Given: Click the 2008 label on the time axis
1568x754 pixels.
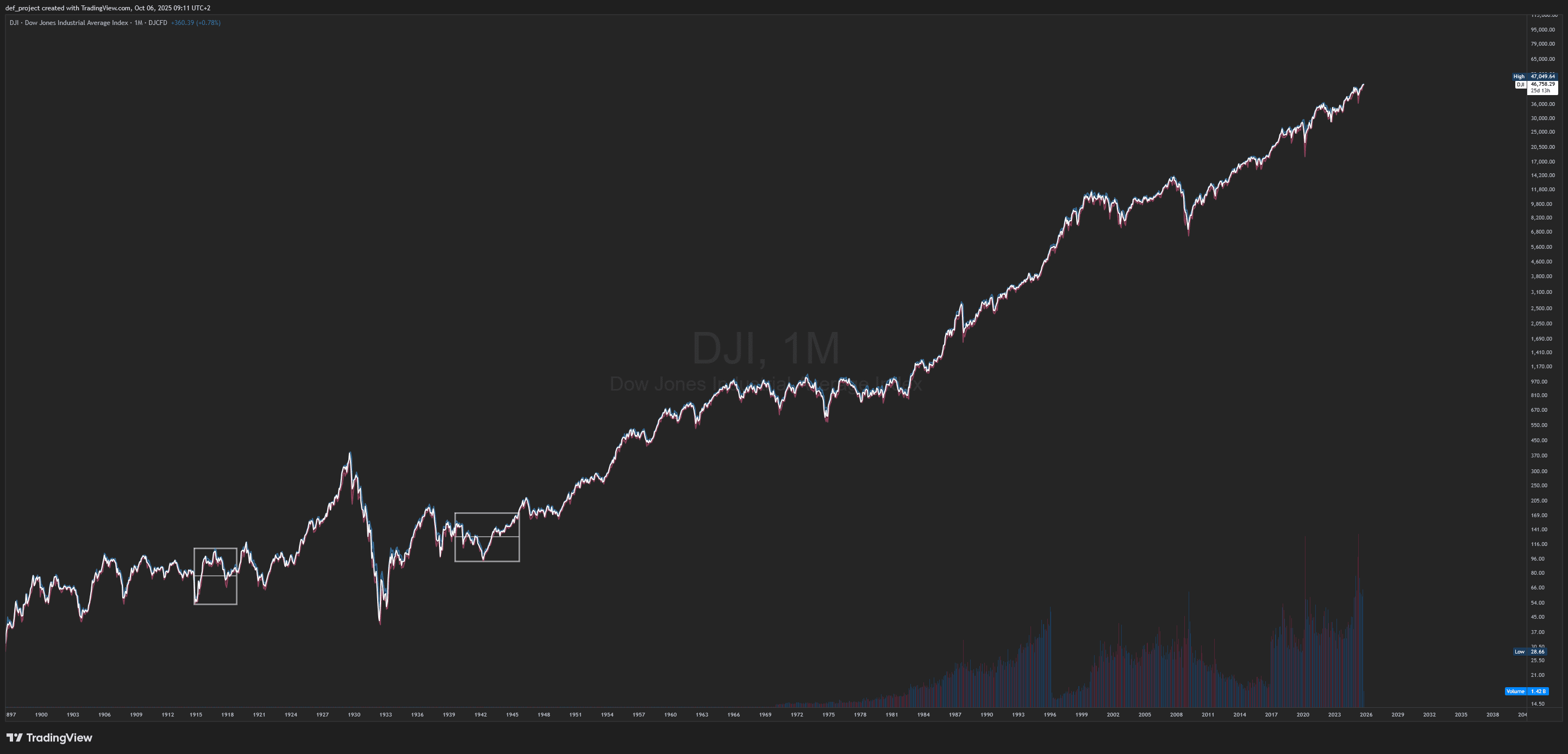Looking at the screenshot, I should (1176, 714).
